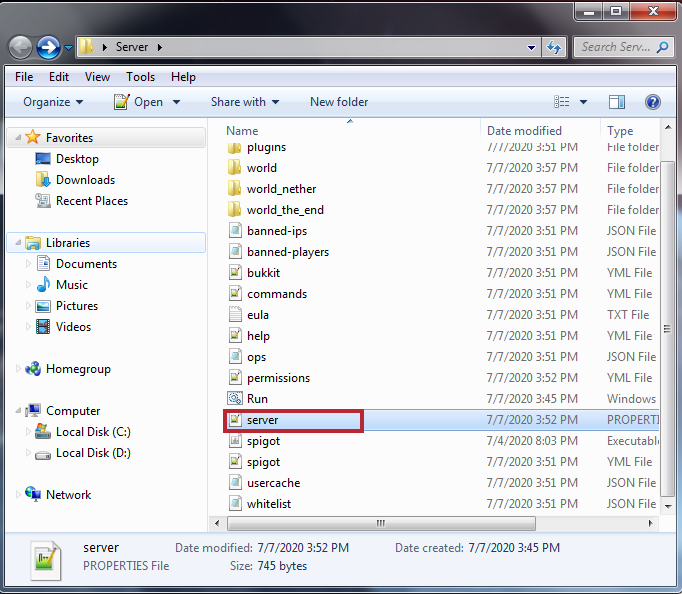
Task: Expand address bar history dropdown
Action: coord(531,47)
